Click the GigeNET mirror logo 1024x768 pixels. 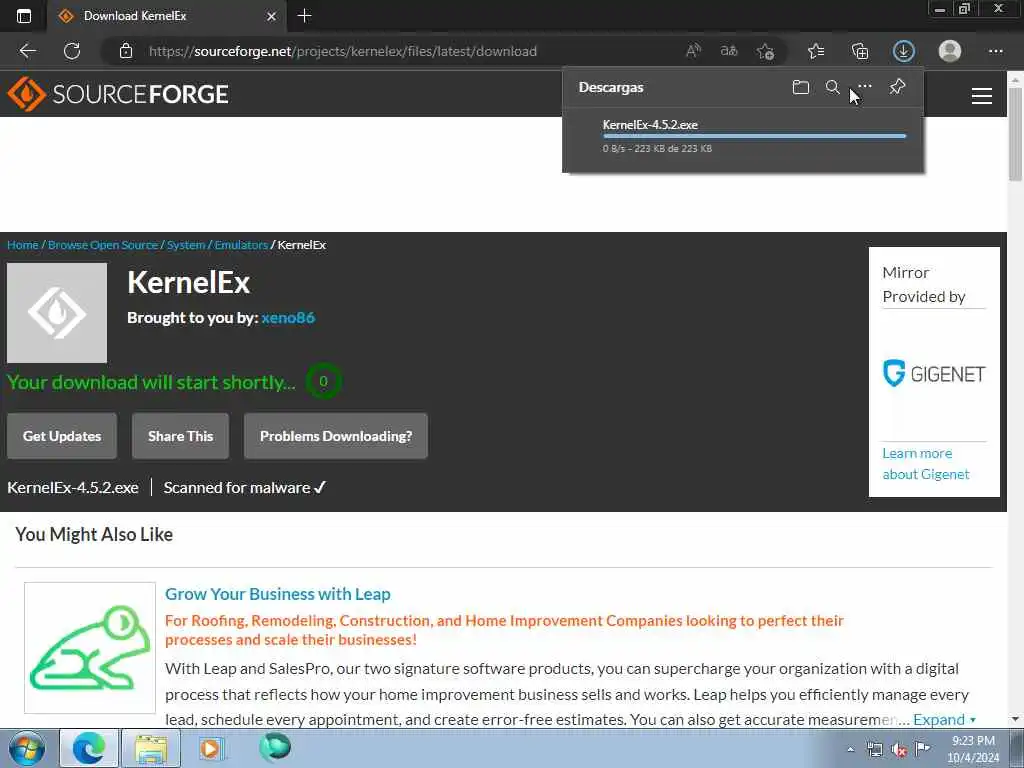(x=934, y=374)
